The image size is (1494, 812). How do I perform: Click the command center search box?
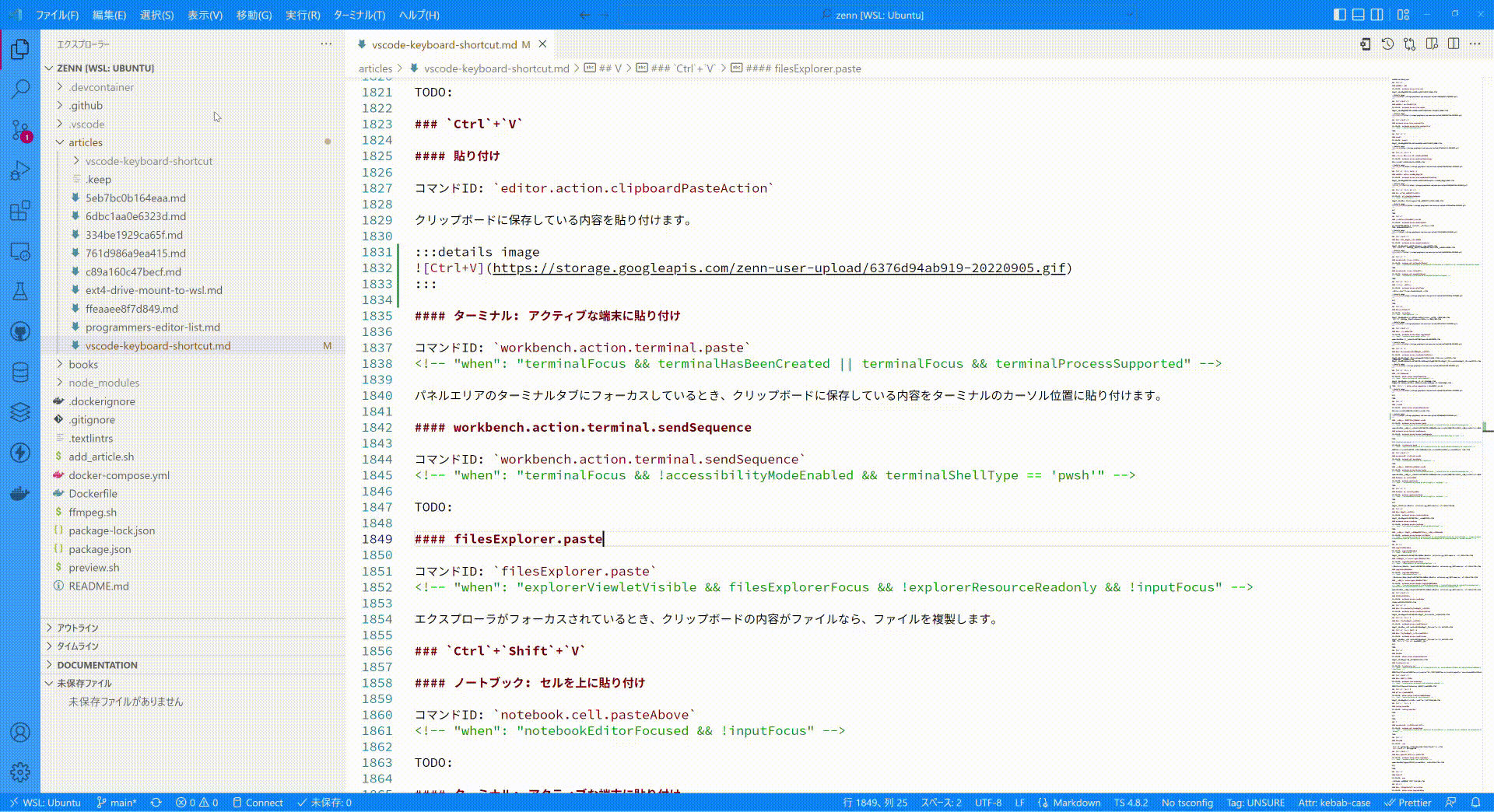coord(879,15)
